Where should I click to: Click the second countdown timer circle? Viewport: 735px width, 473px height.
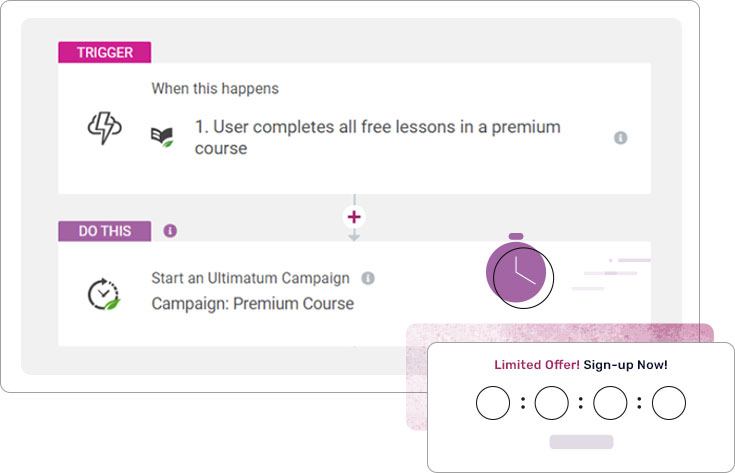click(551, 403)
